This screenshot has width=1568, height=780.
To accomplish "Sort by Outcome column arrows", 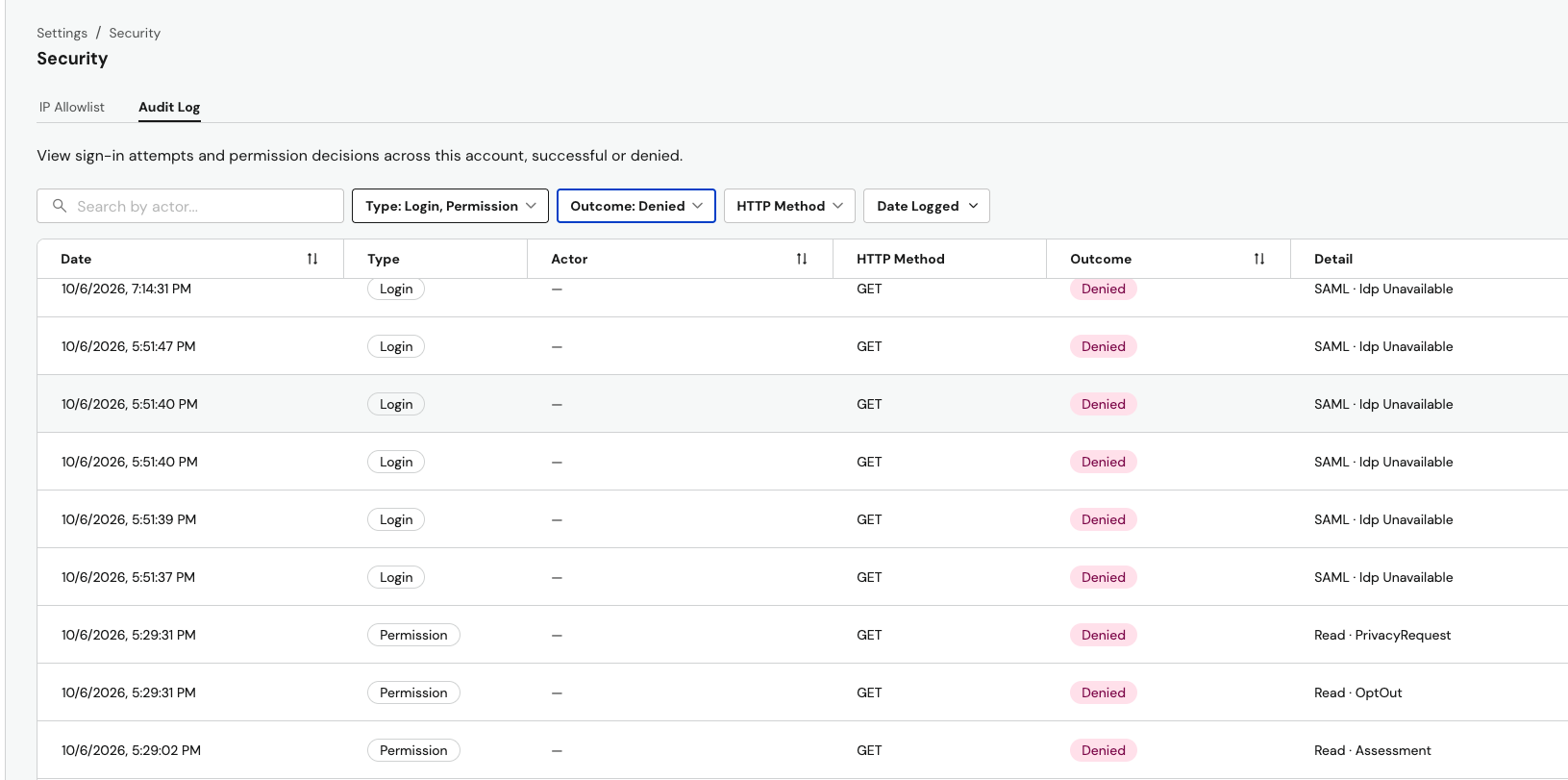I will (x=1259, y=259).
